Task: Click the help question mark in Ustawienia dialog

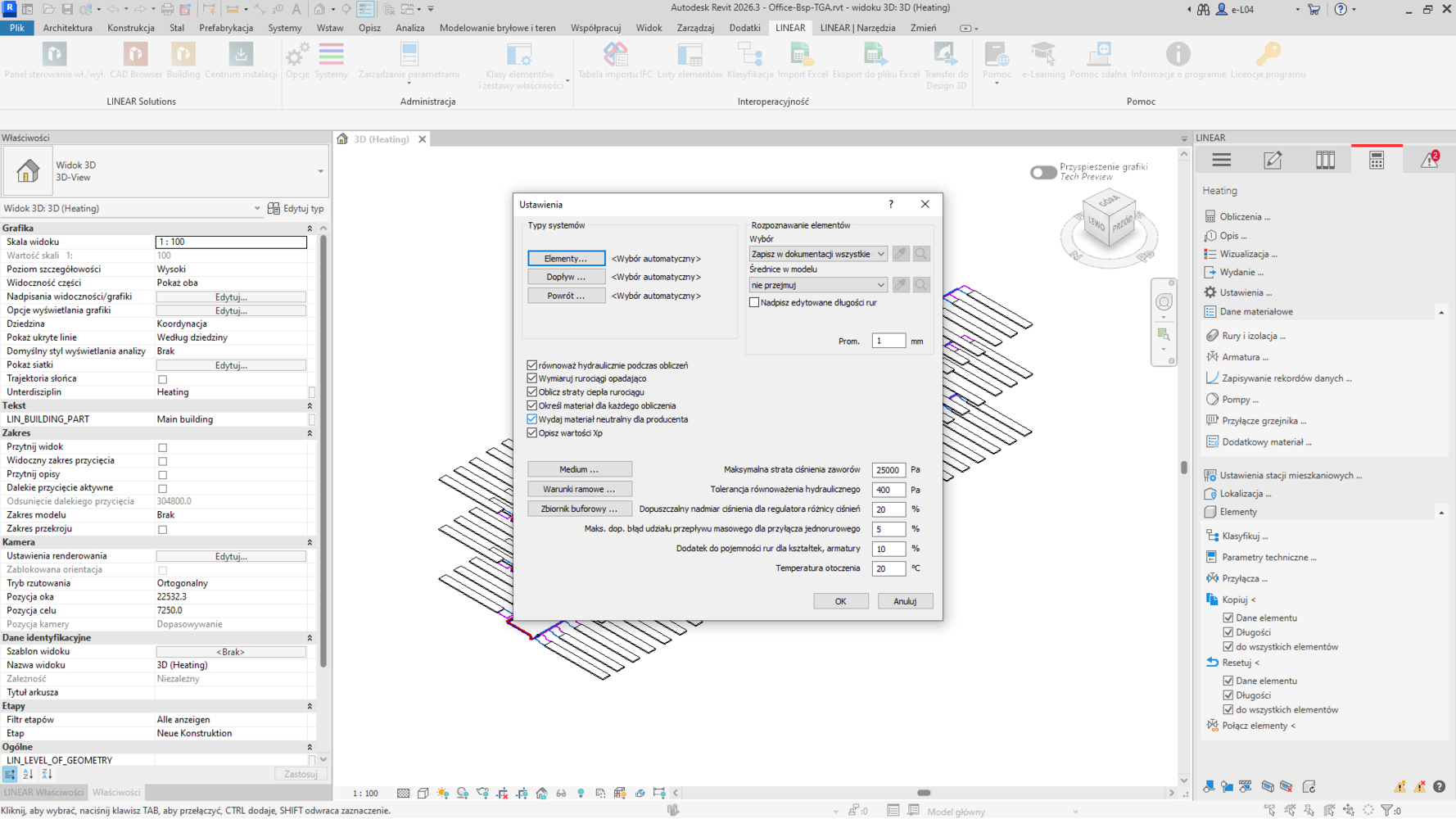Action: pyautogui.click(x=891, y=205)
